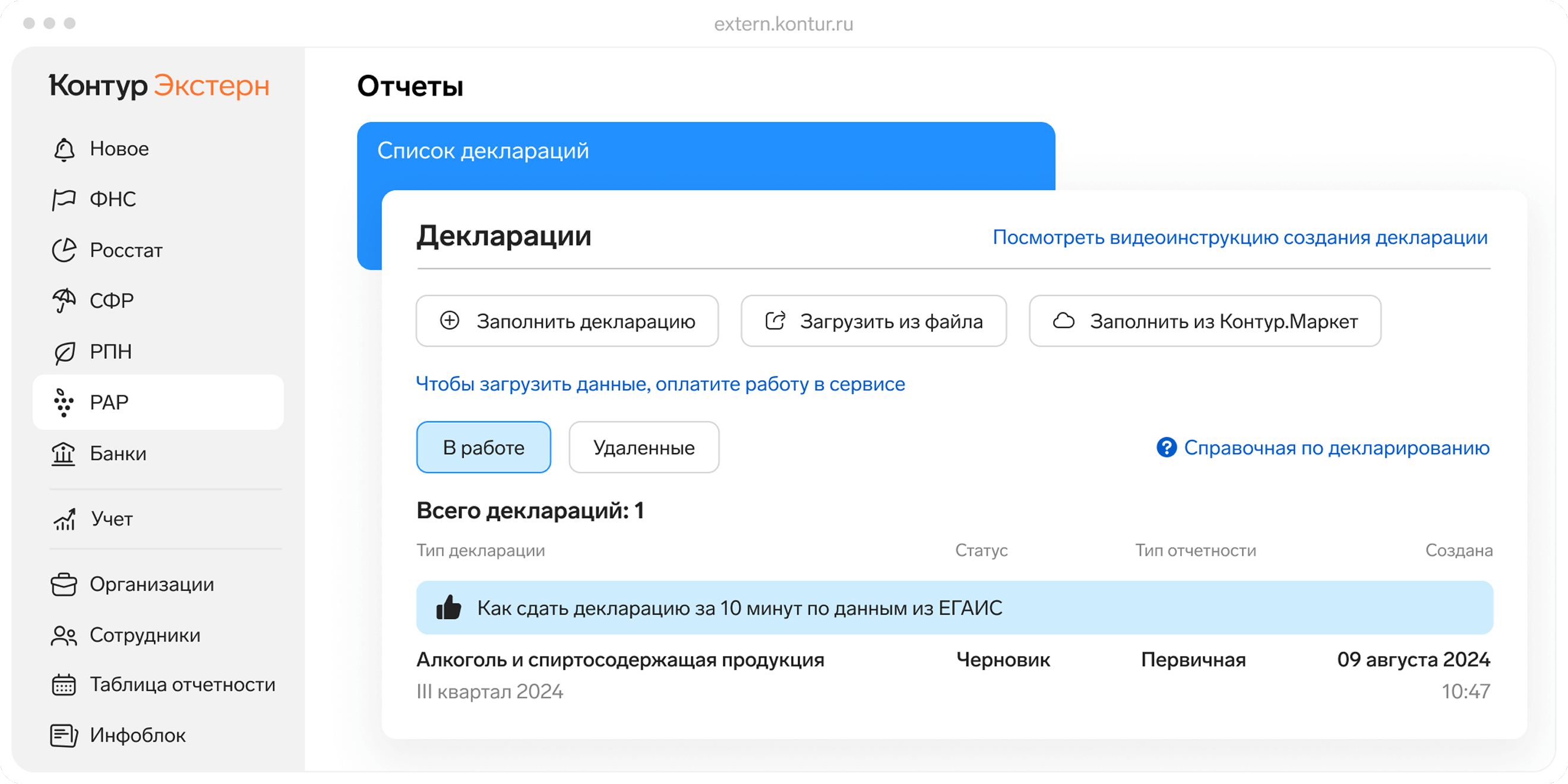Switch to the Список деклараций tab

coord(483,150)
